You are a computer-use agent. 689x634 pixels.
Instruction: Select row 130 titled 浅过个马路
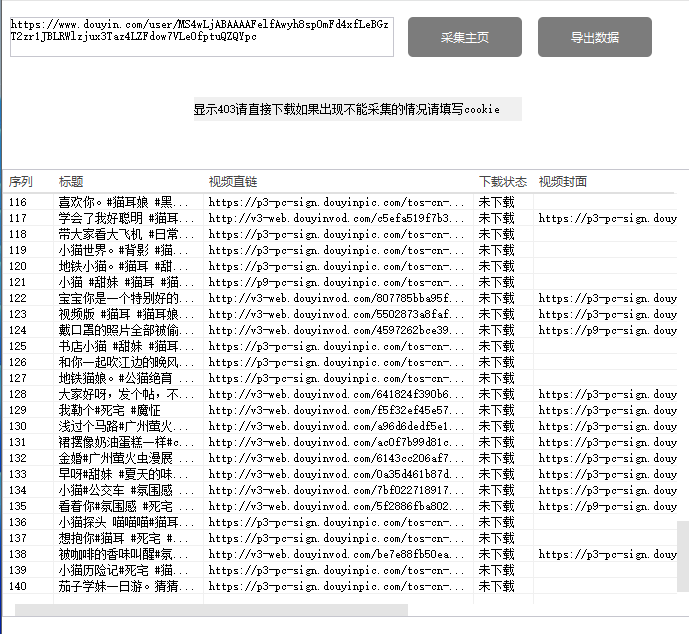(x=118, y=426)
